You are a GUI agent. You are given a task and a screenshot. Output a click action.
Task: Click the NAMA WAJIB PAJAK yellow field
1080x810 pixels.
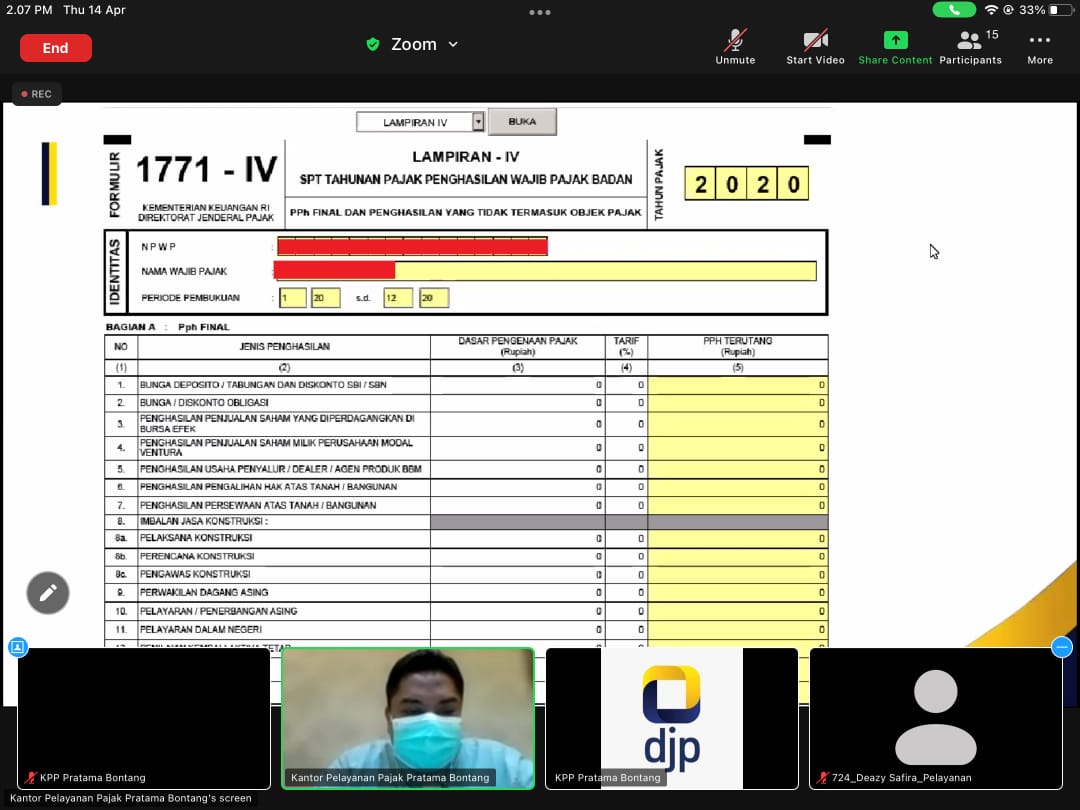click(605, 271)
